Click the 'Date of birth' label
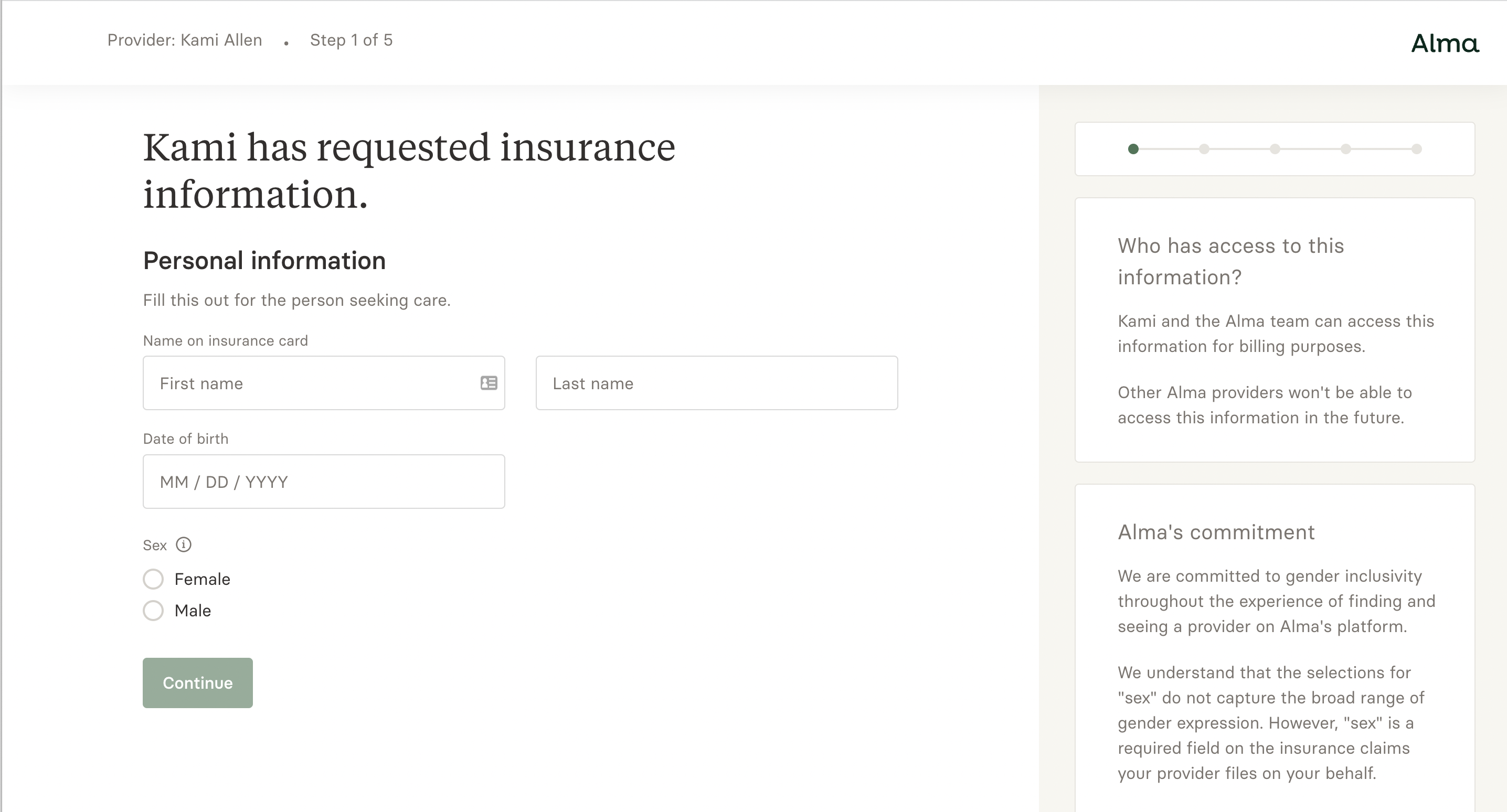Image resolution: width=1507 pixels, height=812 pixels. pos(185,439)
